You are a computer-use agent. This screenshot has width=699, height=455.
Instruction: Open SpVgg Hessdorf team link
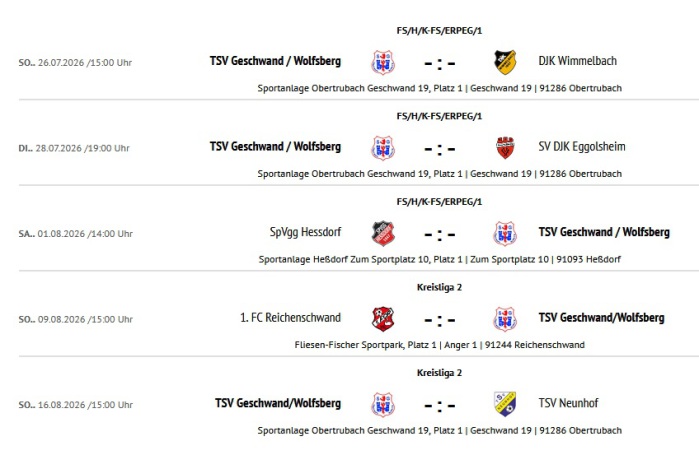[x=305, y=232]
